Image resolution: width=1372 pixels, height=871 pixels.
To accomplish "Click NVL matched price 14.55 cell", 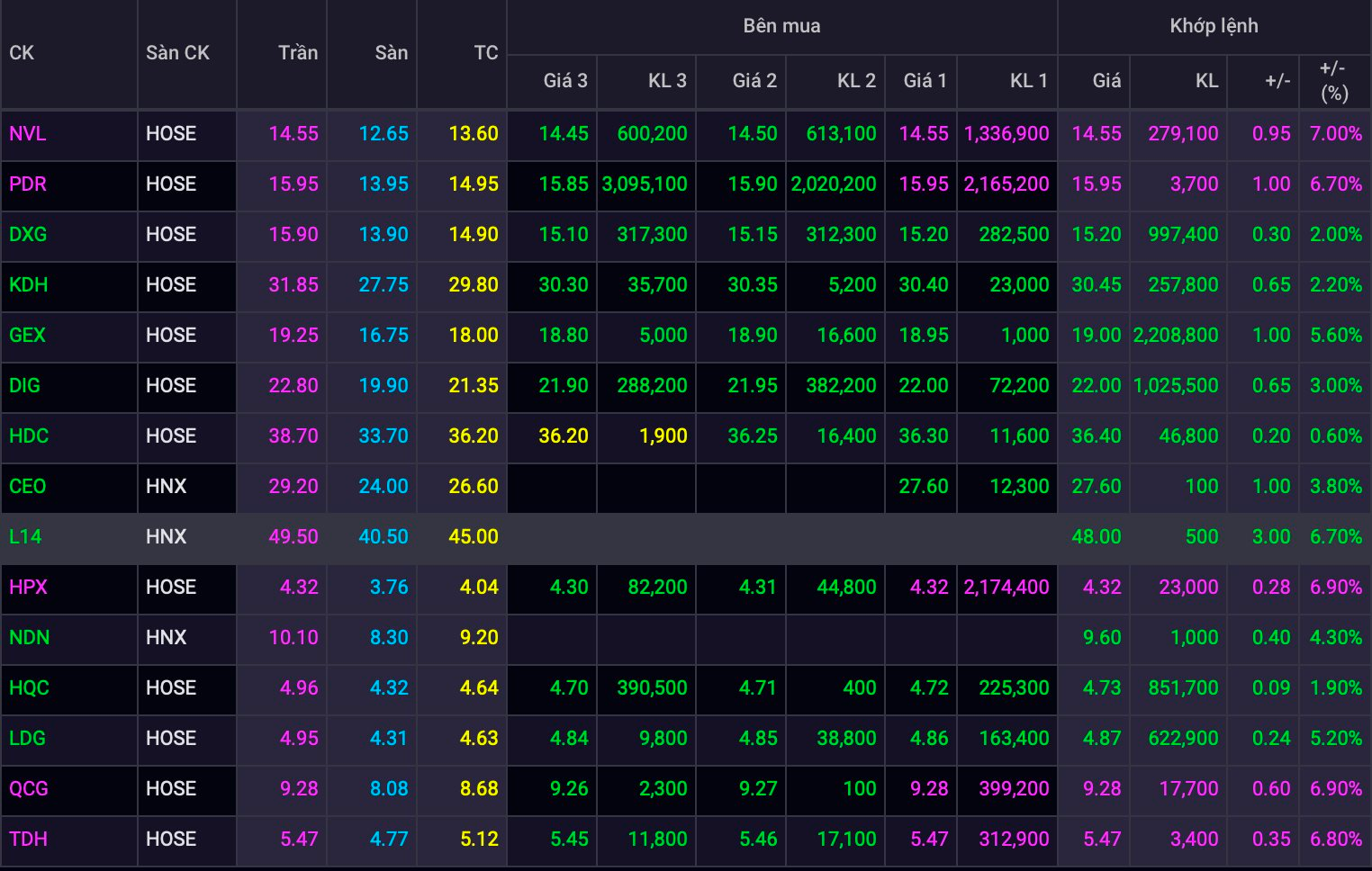I will (x=1097, y=133).
